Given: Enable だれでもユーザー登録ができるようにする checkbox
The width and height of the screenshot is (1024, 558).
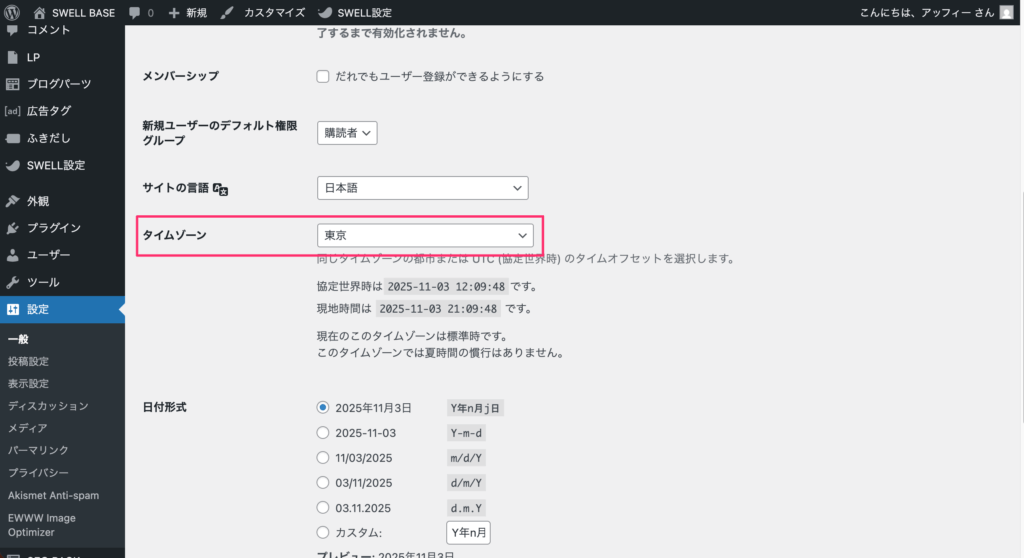Looking at the screenshot, I should tap(323, 76).
